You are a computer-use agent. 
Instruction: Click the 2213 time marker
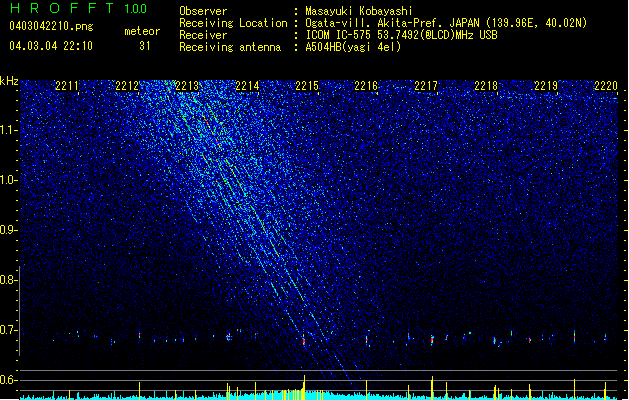[x=187, y=86]
